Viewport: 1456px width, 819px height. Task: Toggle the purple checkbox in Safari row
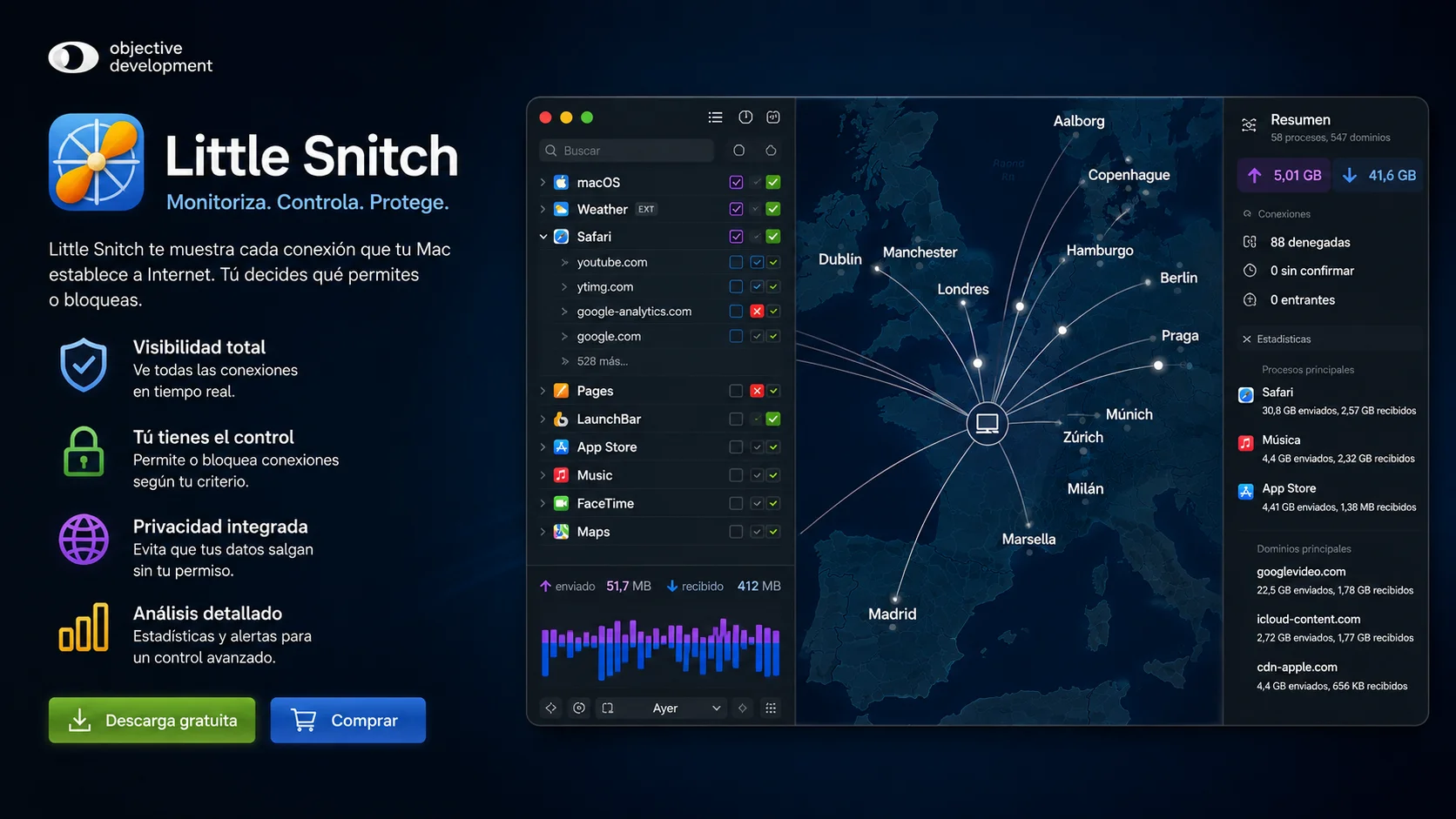(736, 237)
